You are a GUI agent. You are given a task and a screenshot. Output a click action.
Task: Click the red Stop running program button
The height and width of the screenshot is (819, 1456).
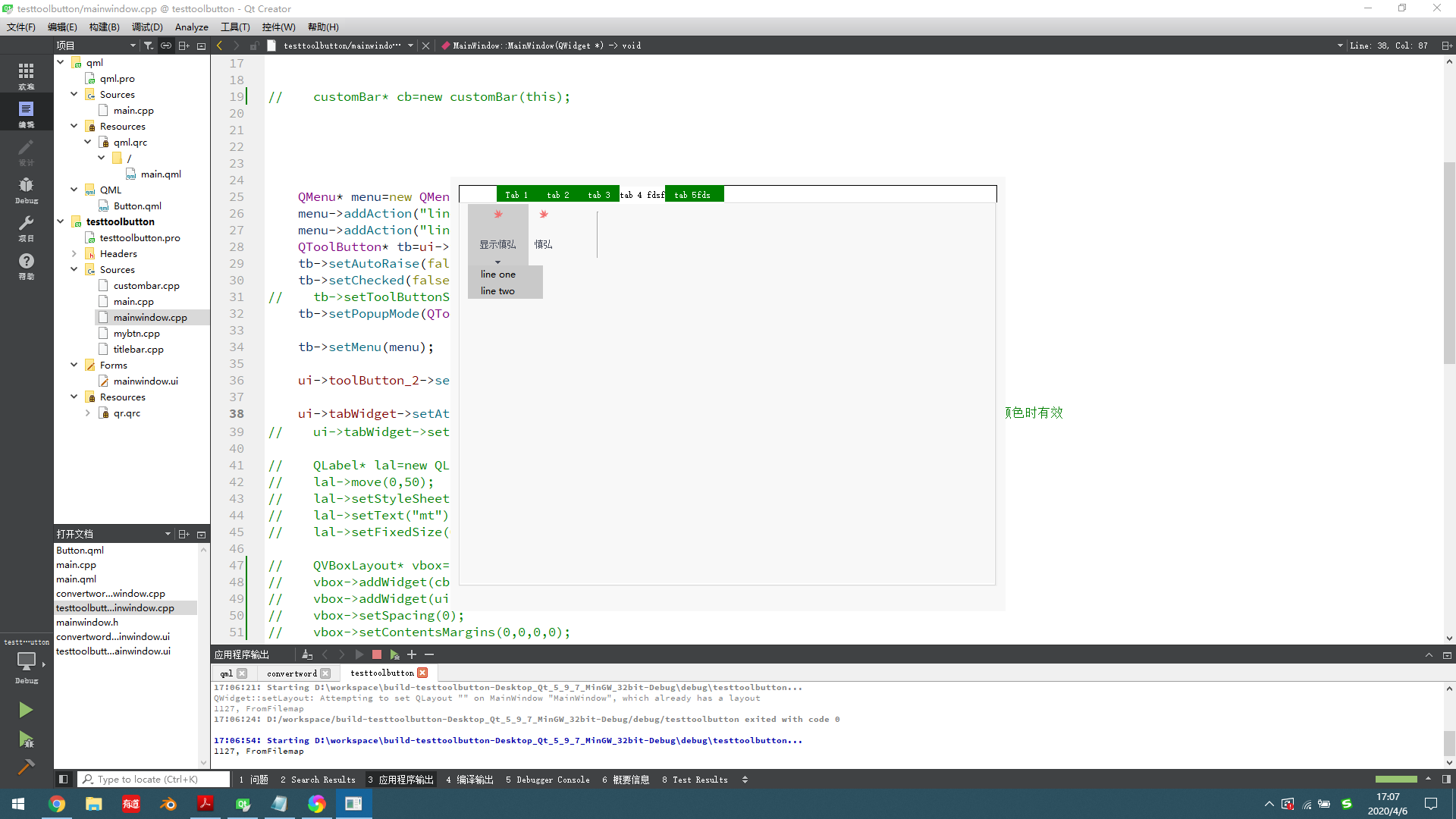coord(377,654)
